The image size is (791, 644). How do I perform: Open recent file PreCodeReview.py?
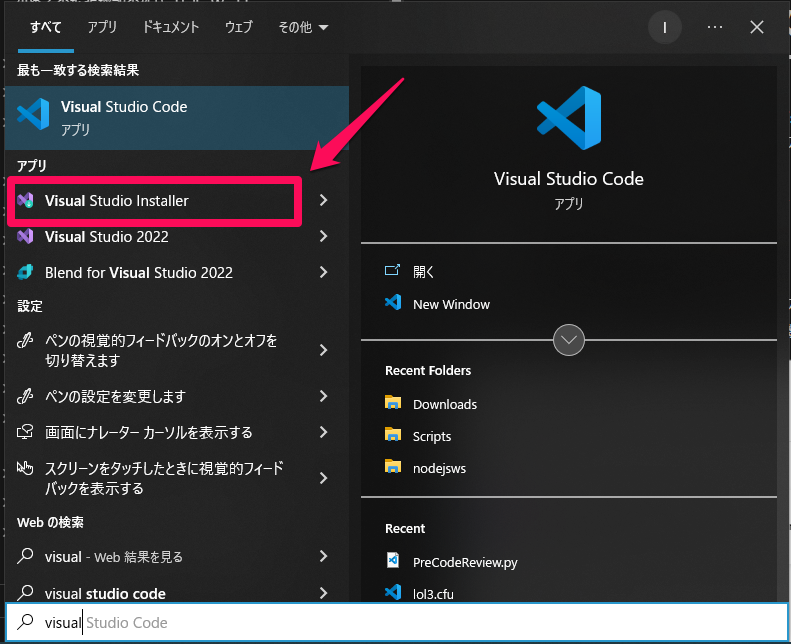tap(465, 562)
